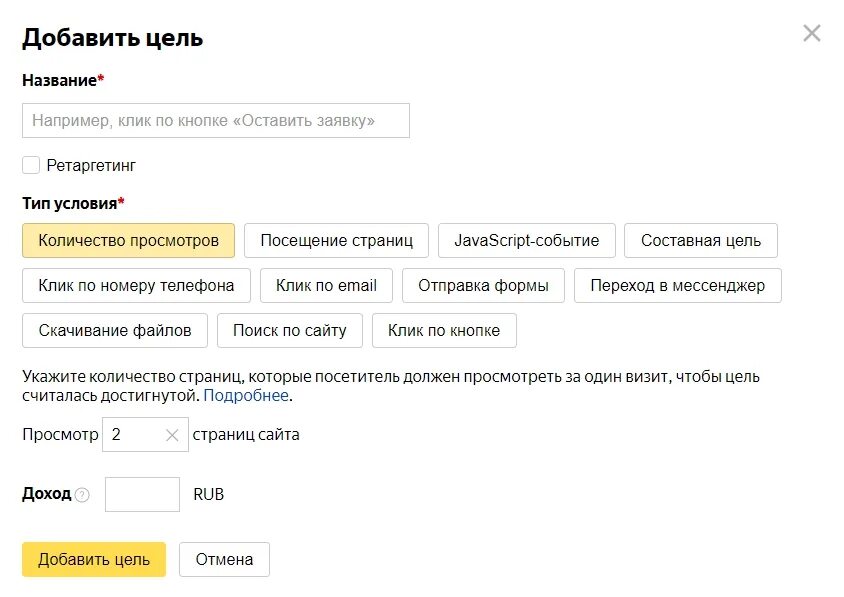Close the Добавить цель dialog
The width and height of the screenshot is (844, 597).
[x=811, y=33]
